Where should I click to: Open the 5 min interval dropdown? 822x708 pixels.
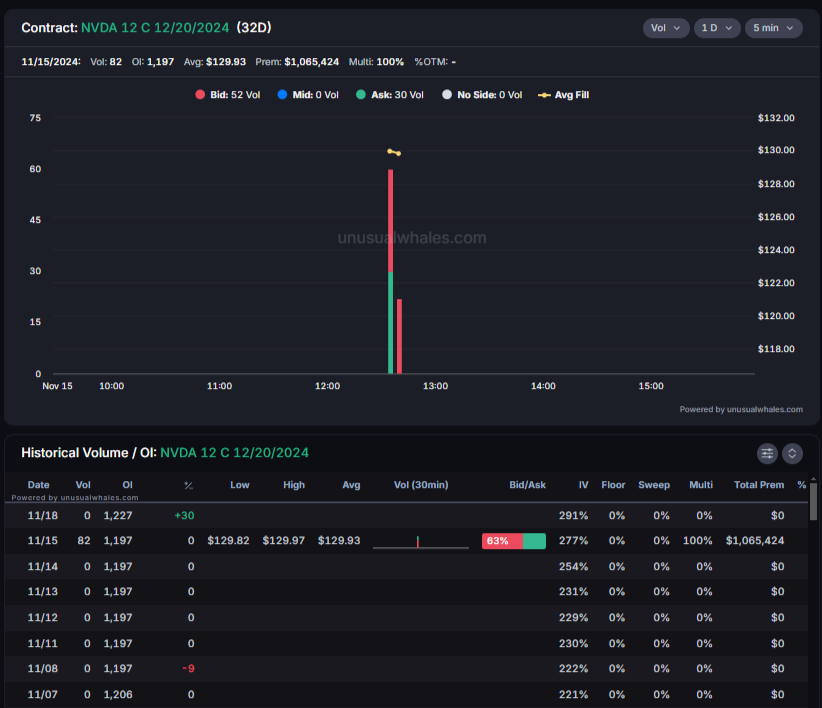click(773, 28)
